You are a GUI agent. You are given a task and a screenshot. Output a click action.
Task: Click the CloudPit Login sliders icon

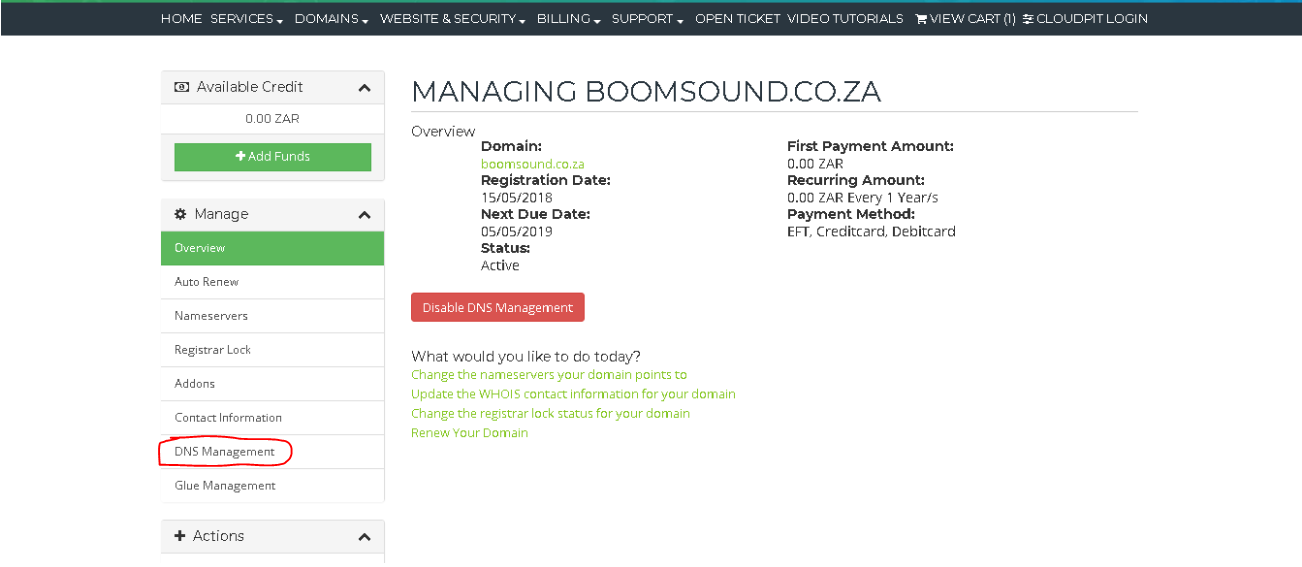(x=1028, y=19)
